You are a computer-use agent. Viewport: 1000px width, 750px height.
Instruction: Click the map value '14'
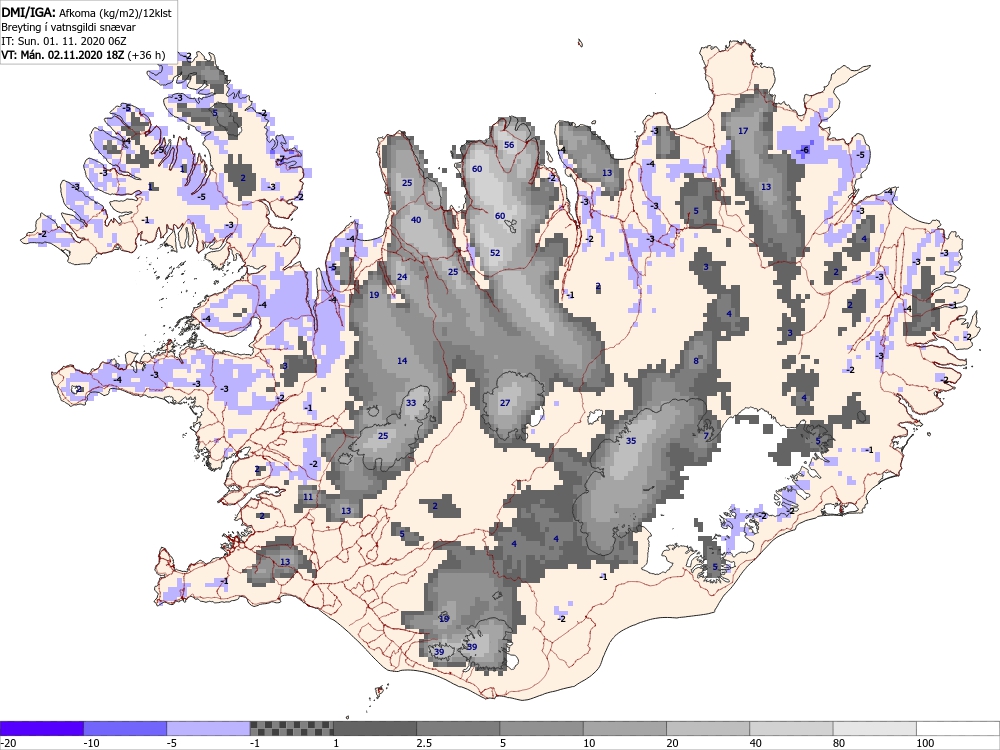tap(402, 361)
